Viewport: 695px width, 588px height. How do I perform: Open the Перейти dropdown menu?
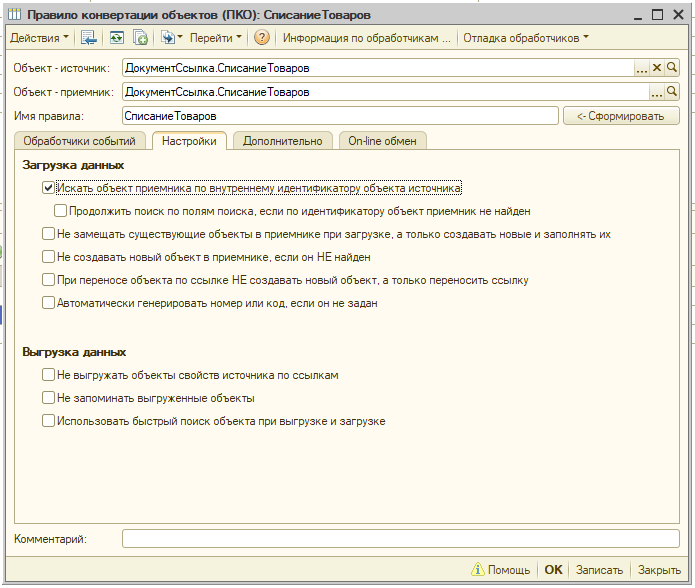click(215, 38)
